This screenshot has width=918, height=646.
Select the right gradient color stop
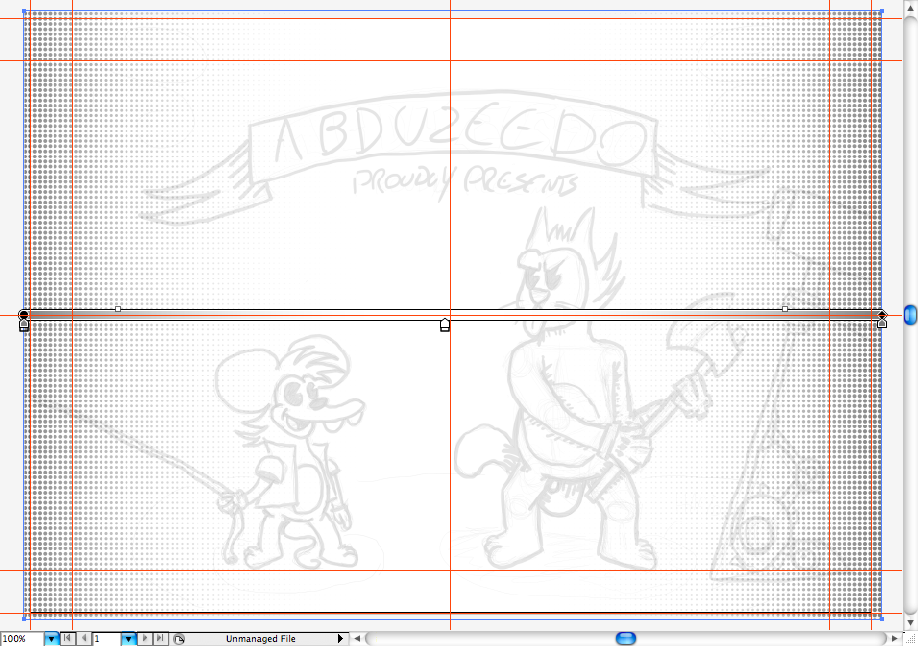click(x=882, y=323)
